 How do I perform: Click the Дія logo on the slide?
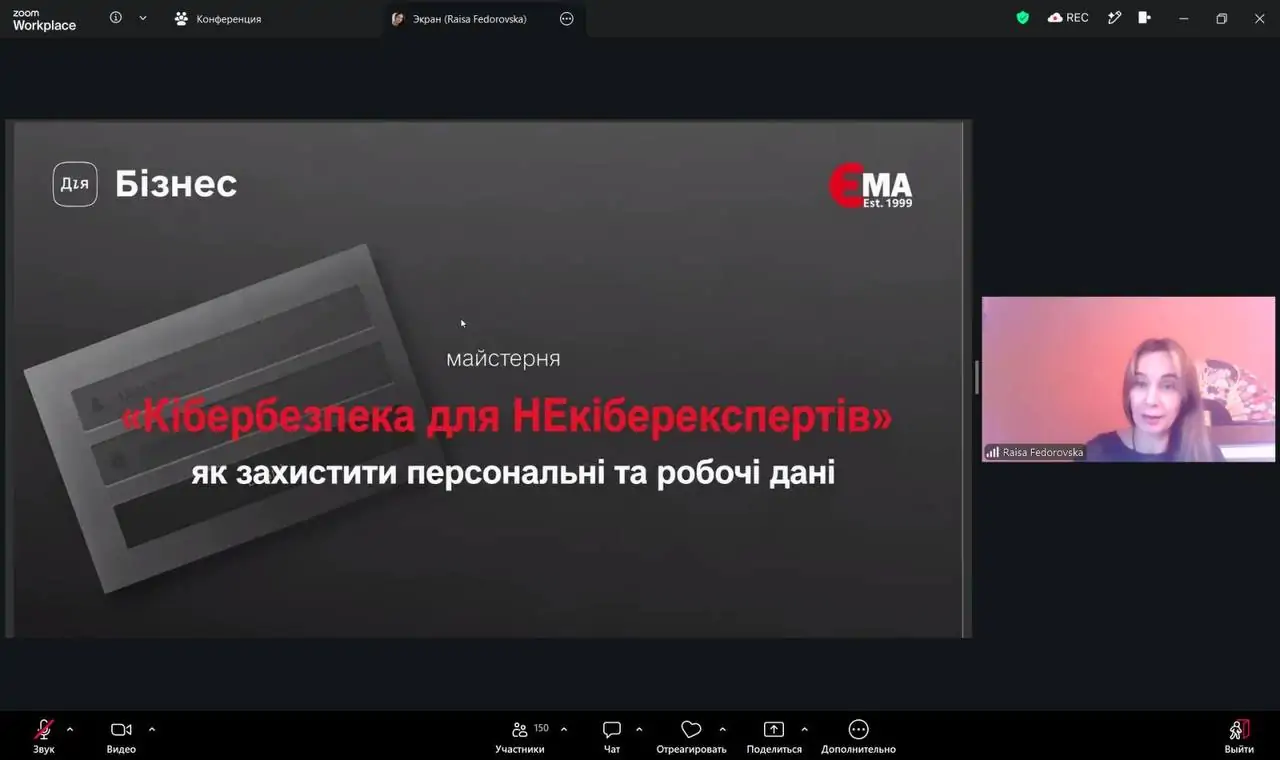[x=75, y=184]
